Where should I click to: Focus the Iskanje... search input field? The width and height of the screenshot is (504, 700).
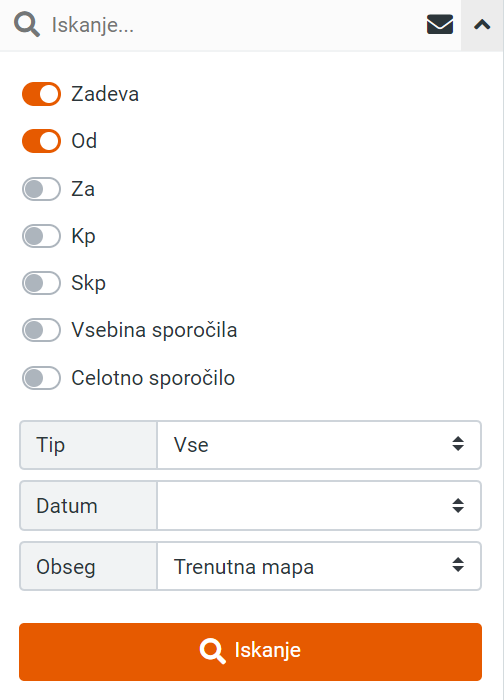pos(232,25)
